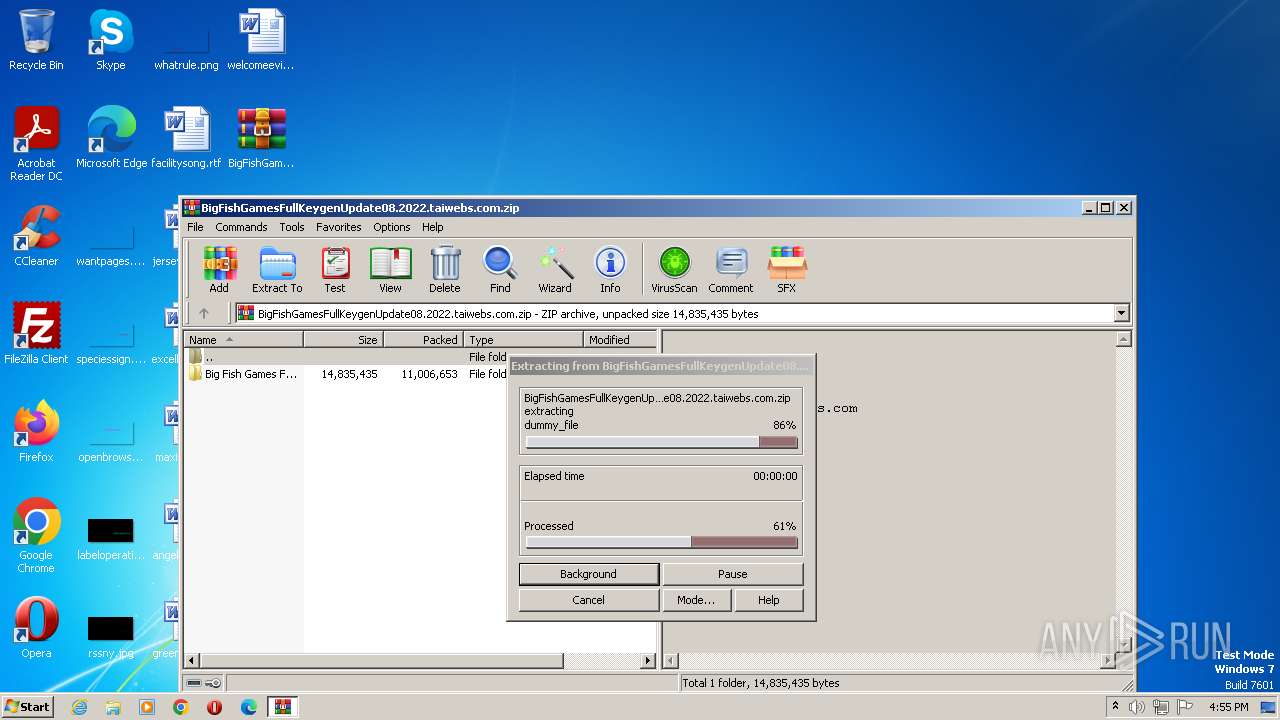Image resolution: width=1280 pixels, height=720 pixels.
Task: Open the File menu
Action: (195, 227)
